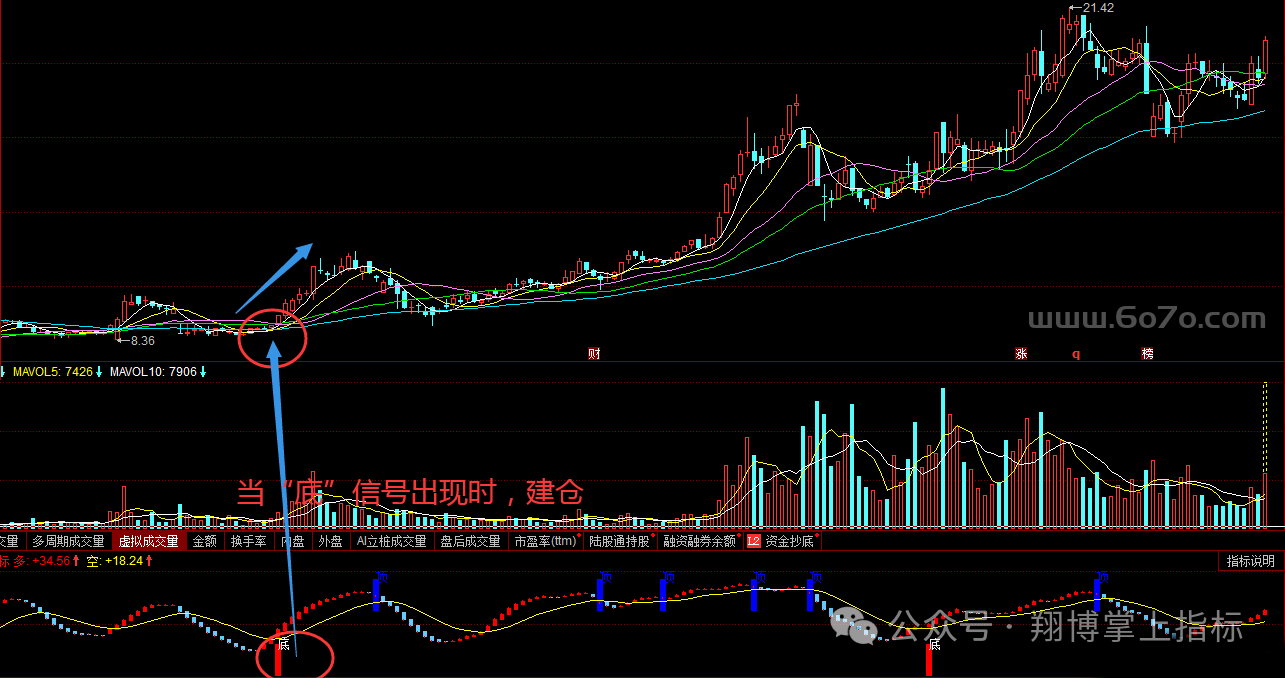The image size is (1285, 678).
Task: Click the arrow next to MAVOL10 value
Action: pyautogui.click(x=203, y=372)
